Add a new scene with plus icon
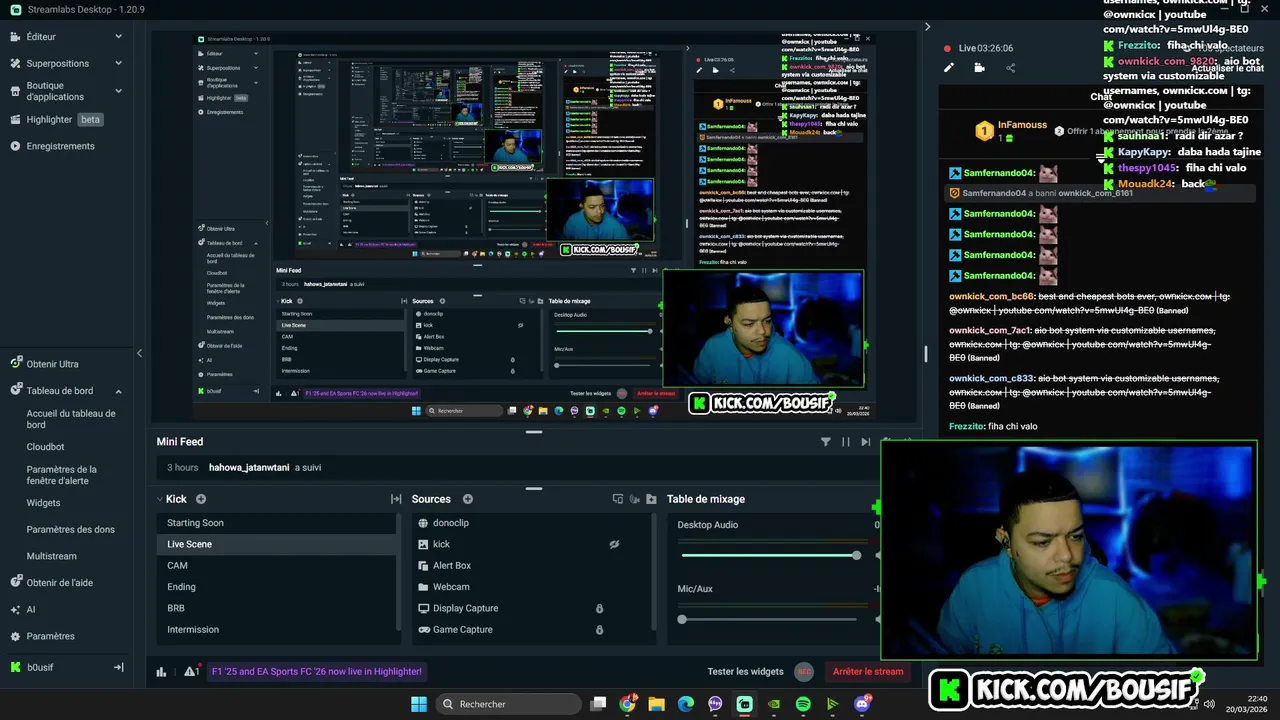The width and height of the screenshot is (1280, 720). pos(201,499)
